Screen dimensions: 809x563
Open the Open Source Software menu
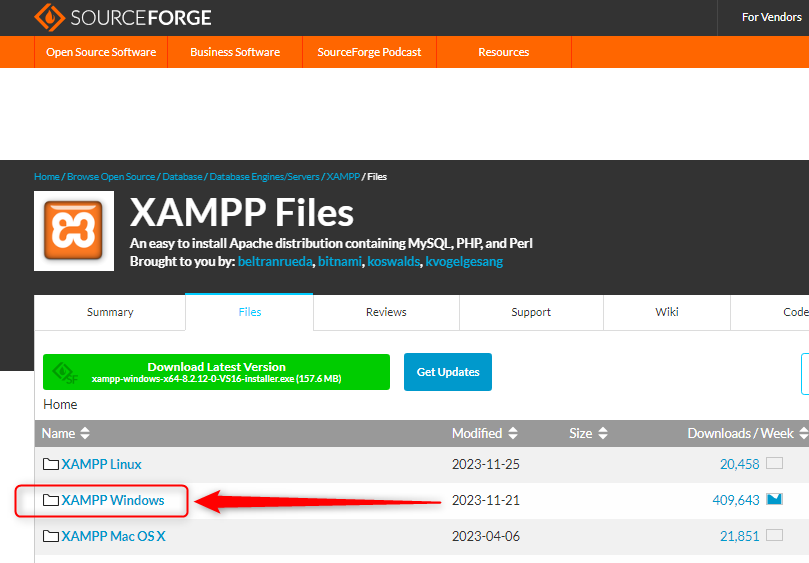coord(101,52)
